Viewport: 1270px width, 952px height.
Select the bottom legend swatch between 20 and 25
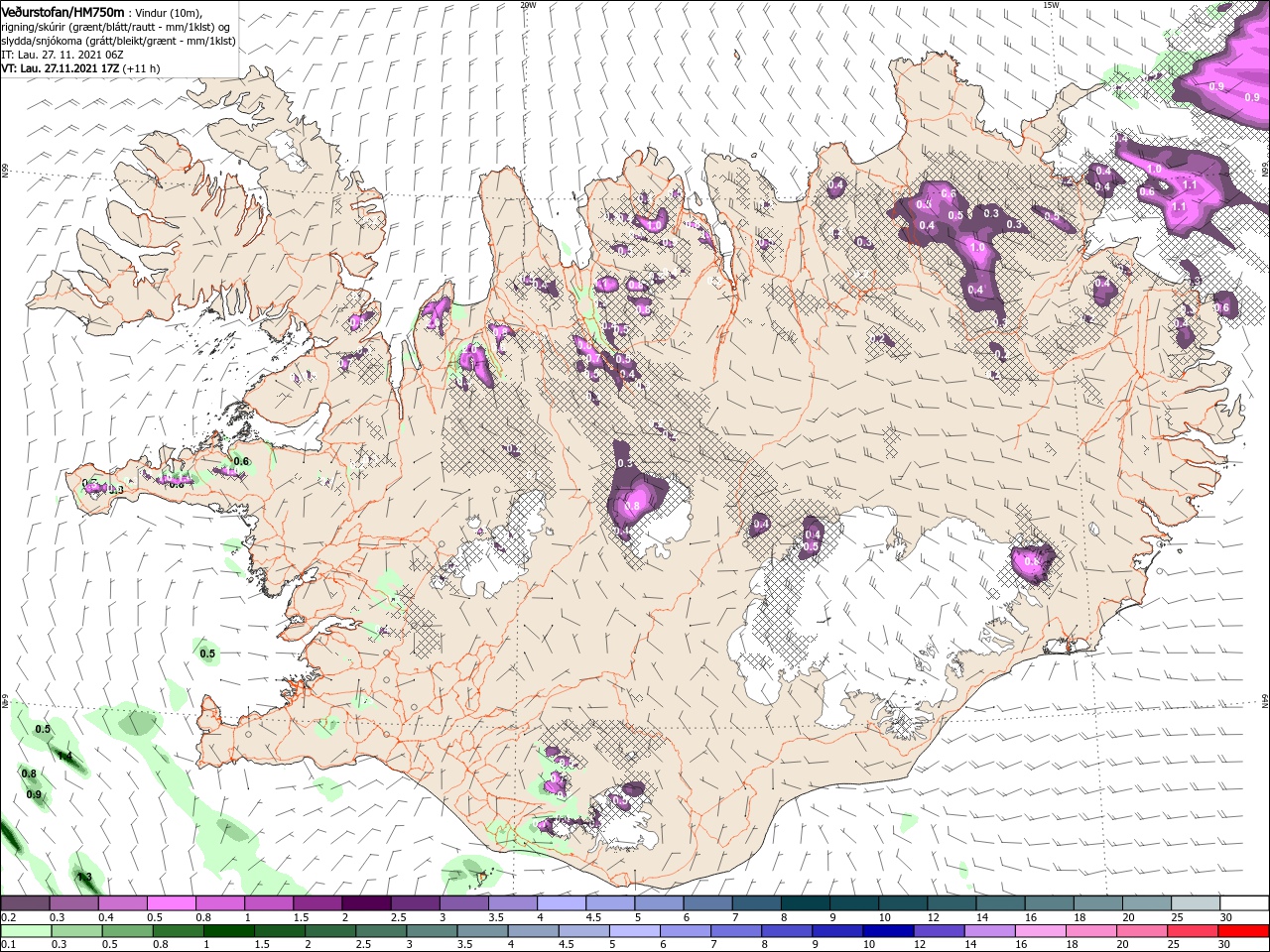click(x=1144, y=931)
